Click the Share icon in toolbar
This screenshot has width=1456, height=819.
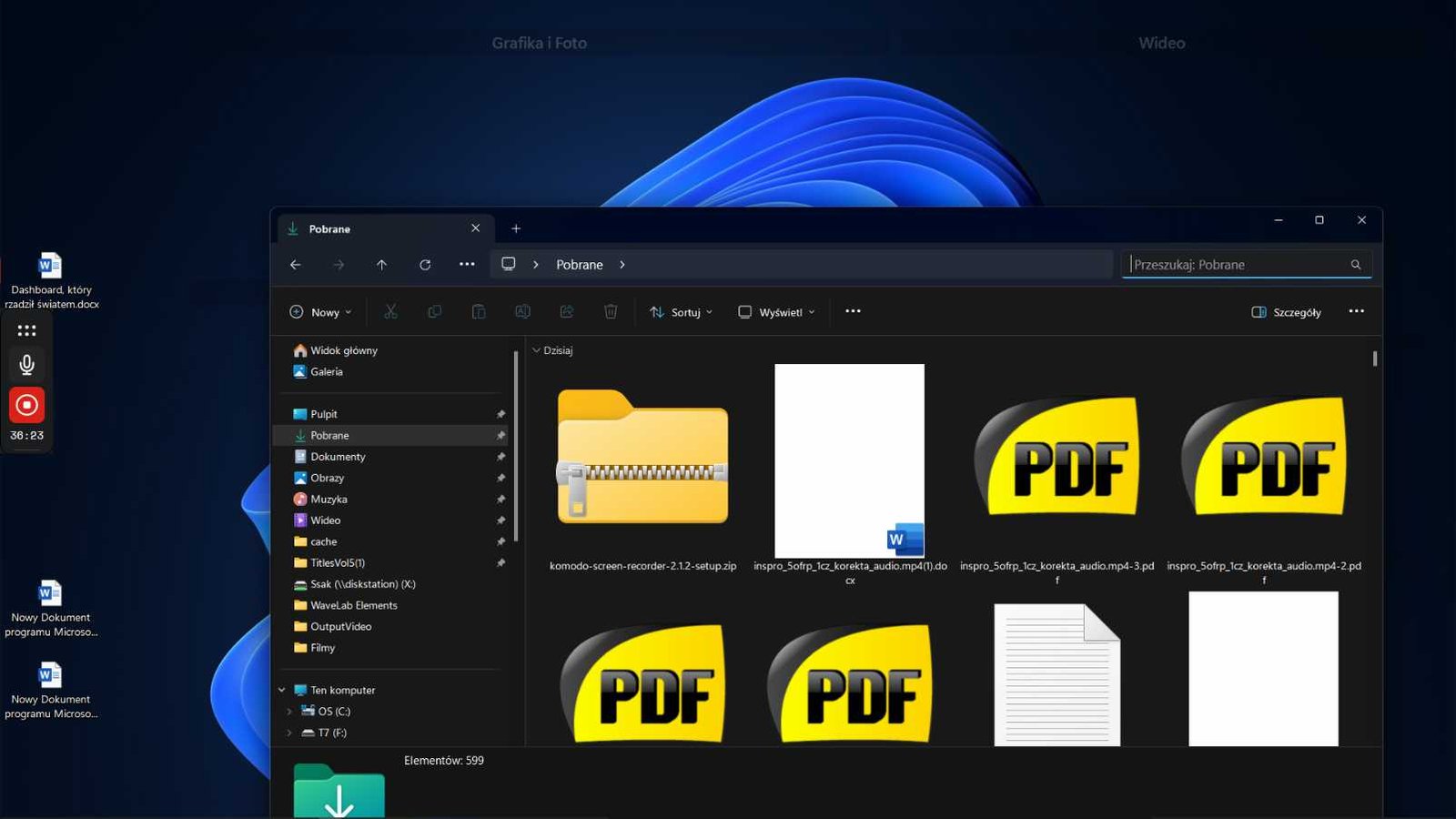point(566,312)
